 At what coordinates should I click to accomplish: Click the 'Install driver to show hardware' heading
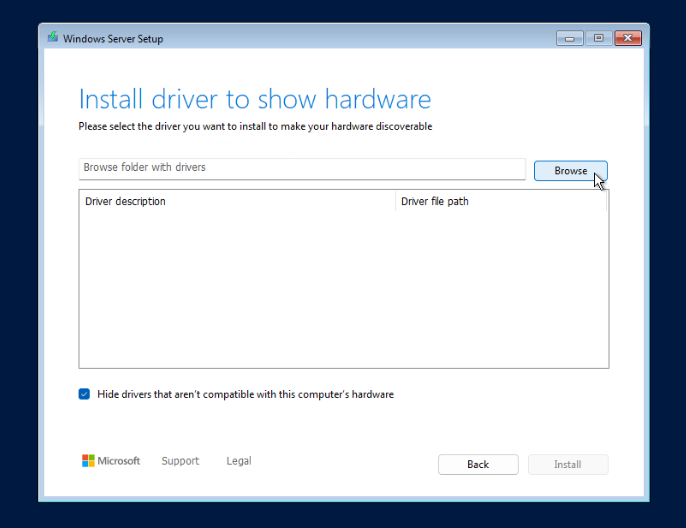coord(254,99)
